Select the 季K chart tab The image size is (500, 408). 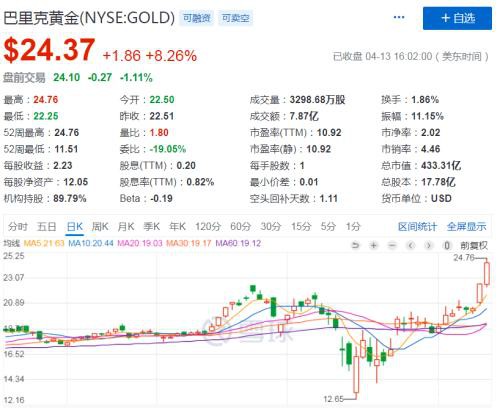[152, 227]
